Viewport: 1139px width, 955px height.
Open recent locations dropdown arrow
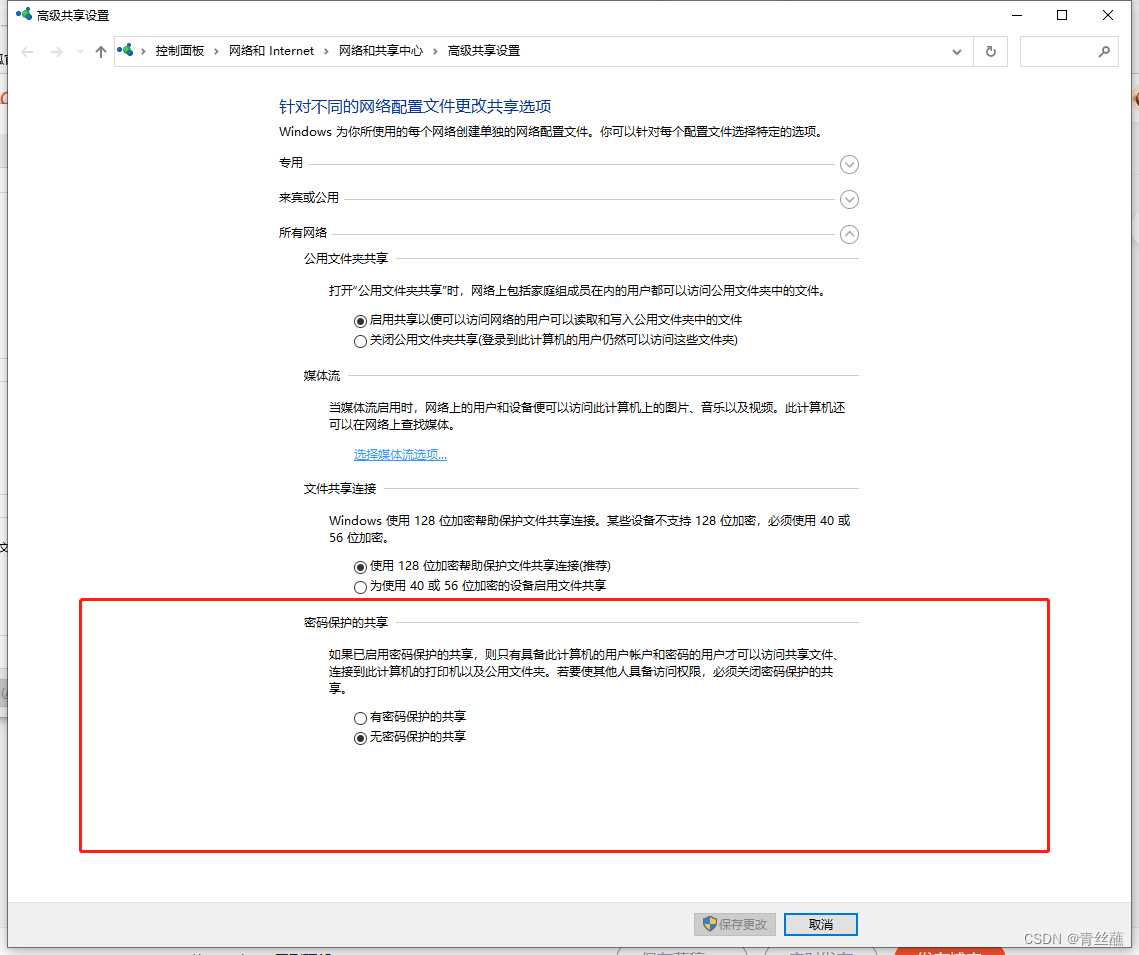coord(80,52)
